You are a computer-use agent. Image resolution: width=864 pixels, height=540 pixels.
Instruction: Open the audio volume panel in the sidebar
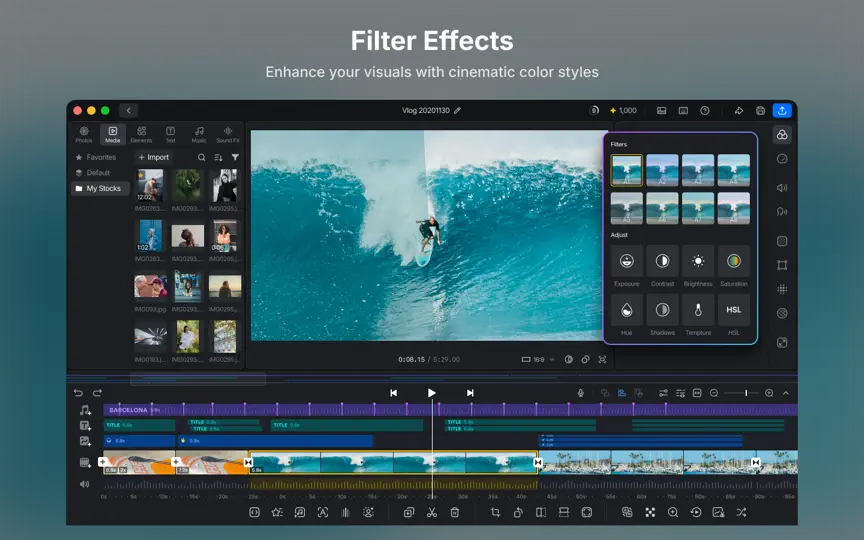pos(782,188)
